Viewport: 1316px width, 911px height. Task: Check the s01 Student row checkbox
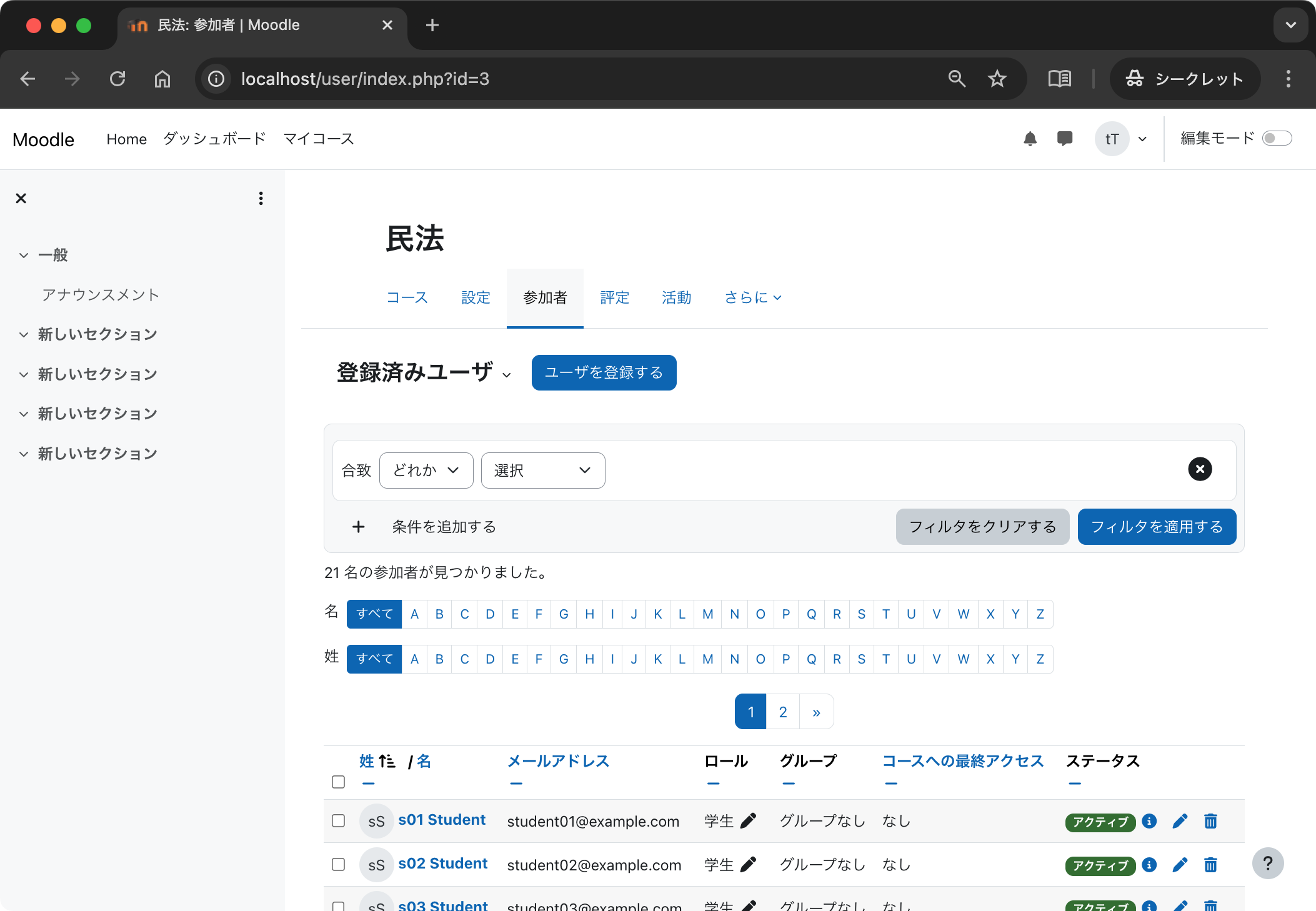point(338,821)
